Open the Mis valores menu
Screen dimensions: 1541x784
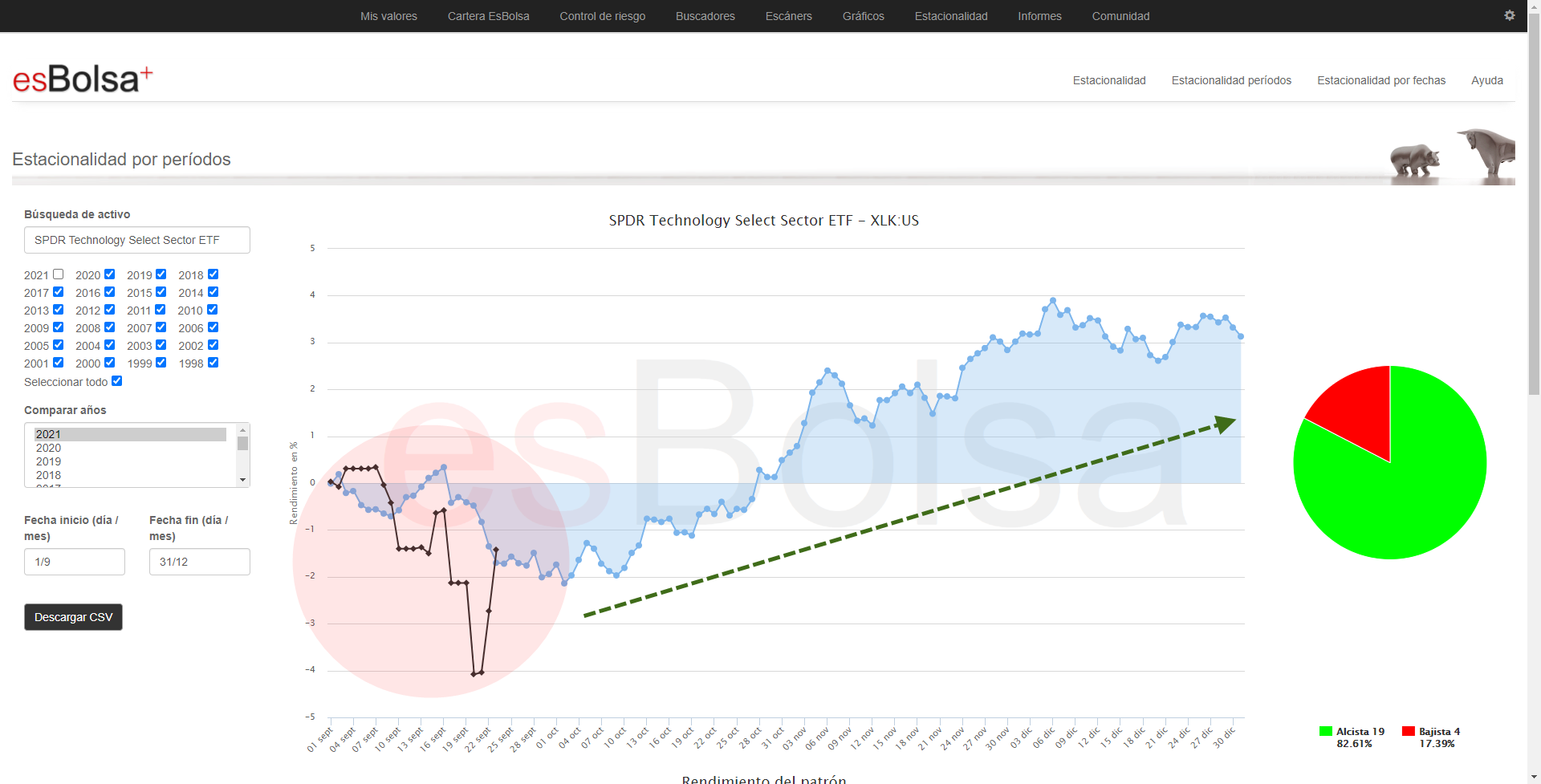(388, 16)
